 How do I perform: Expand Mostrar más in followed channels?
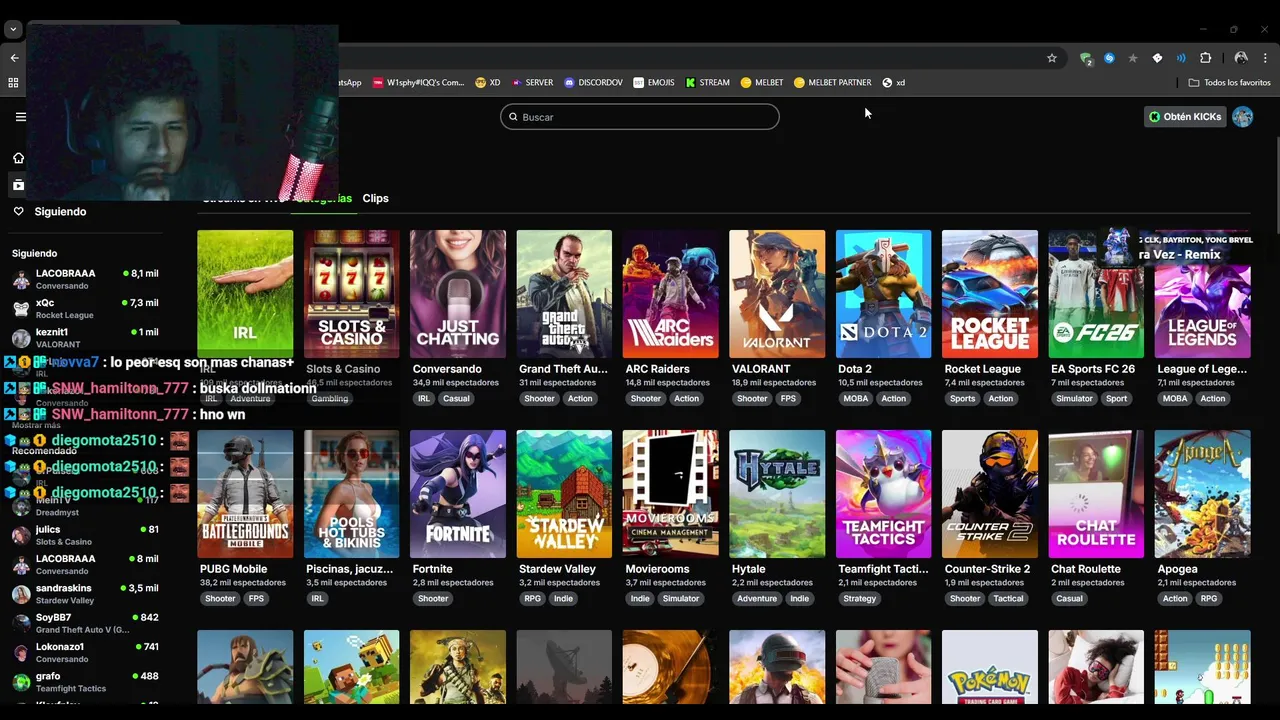coord(36,425)
